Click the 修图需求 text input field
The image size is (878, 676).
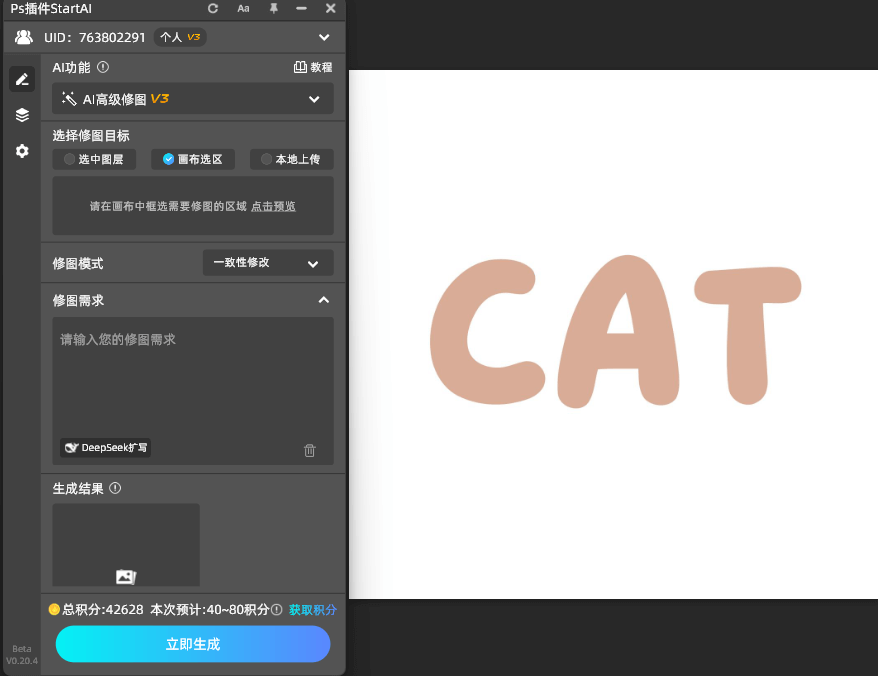pyautogui.click(x=192, y=375)
